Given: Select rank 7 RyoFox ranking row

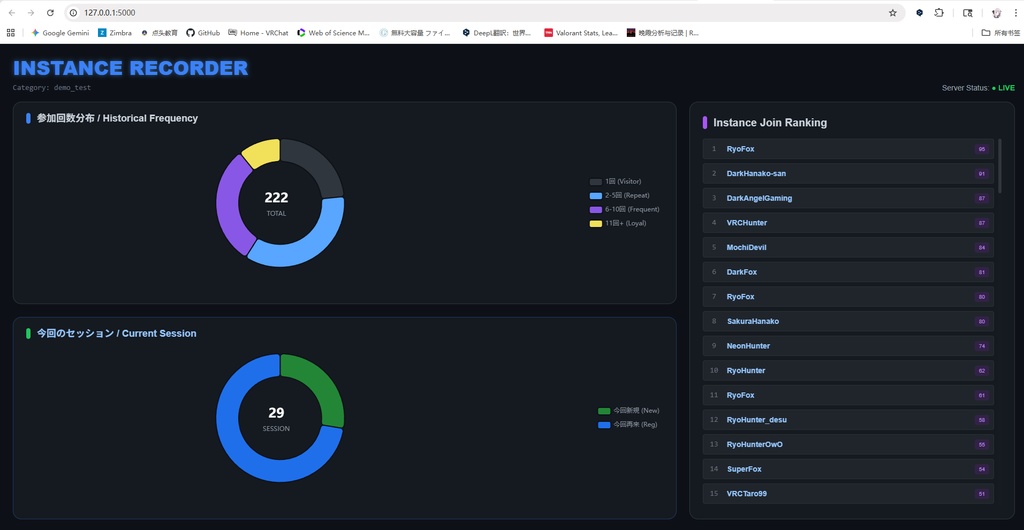Looking at the screenshot, I should point(848,296).
